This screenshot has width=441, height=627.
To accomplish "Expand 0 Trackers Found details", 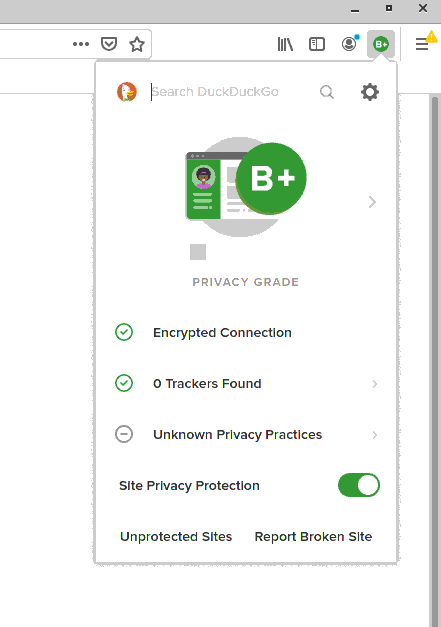I will click(x=246, y=383).
